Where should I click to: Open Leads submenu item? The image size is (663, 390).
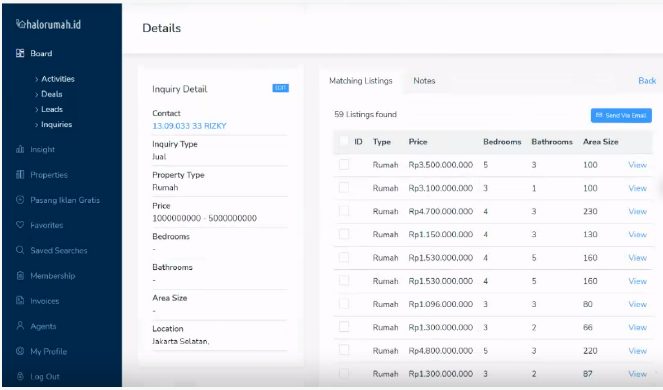click(52, 109)
